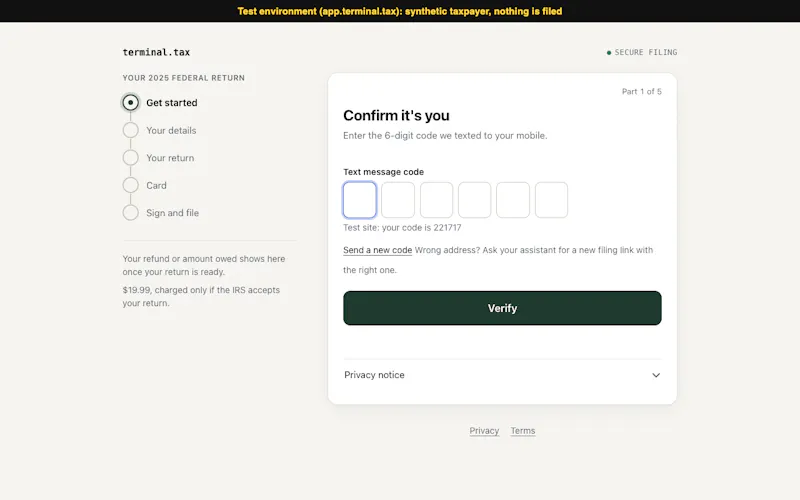
Task: Select the Get started step circle
Action: click(131, 103)
